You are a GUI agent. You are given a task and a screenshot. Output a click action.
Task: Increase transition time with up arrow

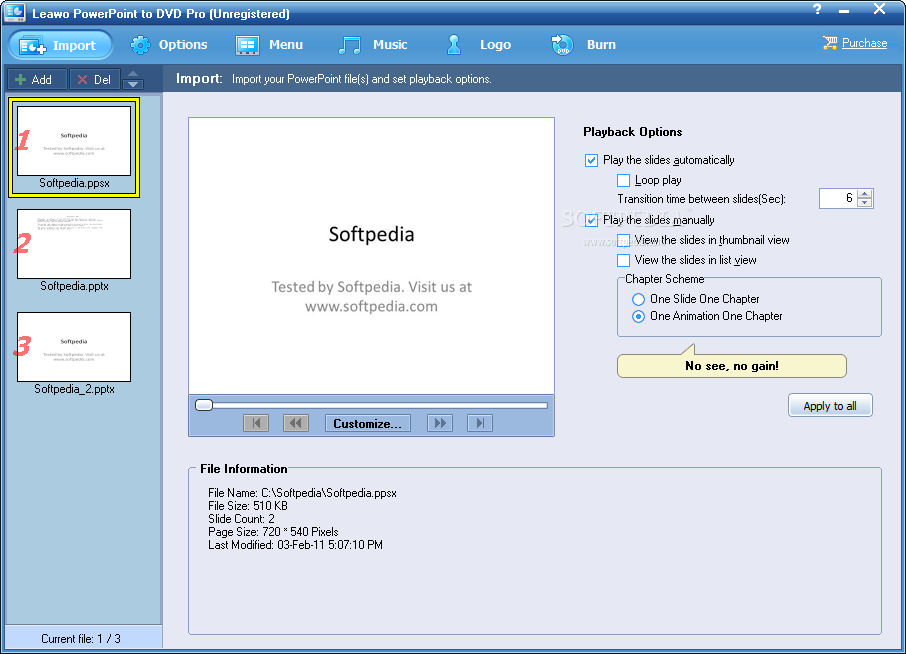[864, 194]
